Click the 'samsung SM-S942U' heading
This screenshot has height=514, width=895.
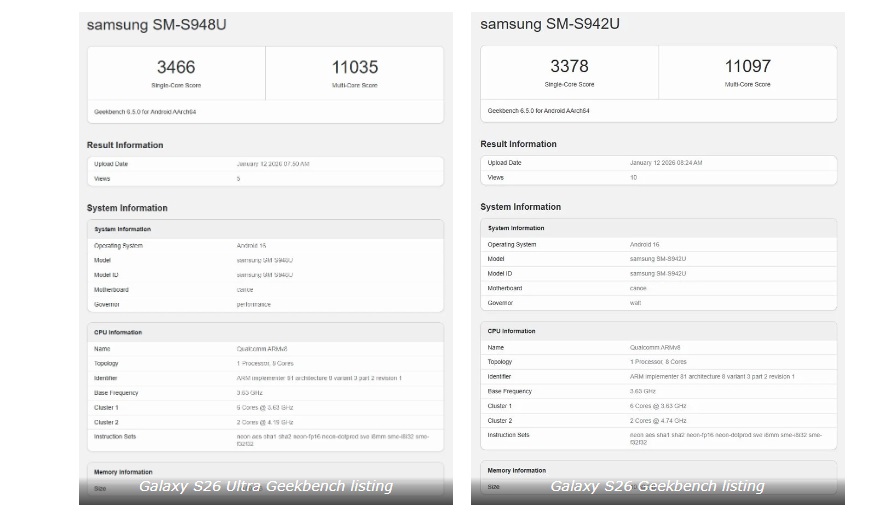(x=550, y=24)
